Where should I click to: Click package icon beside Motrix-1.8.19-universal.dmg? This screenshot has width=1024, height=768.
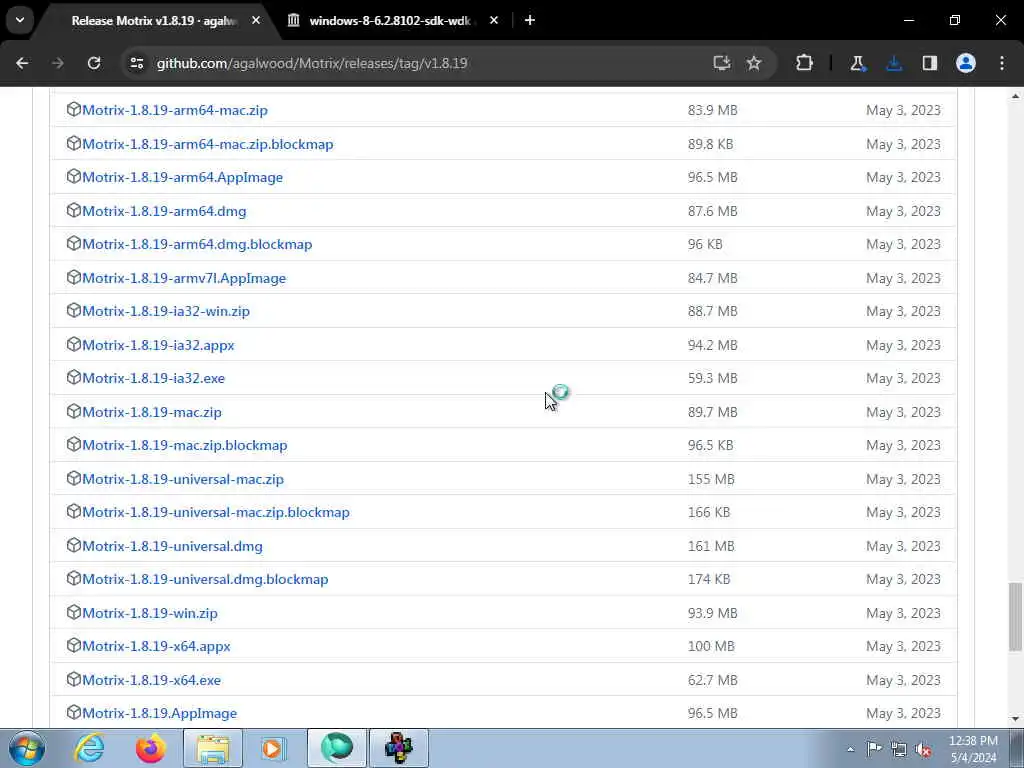74,545
